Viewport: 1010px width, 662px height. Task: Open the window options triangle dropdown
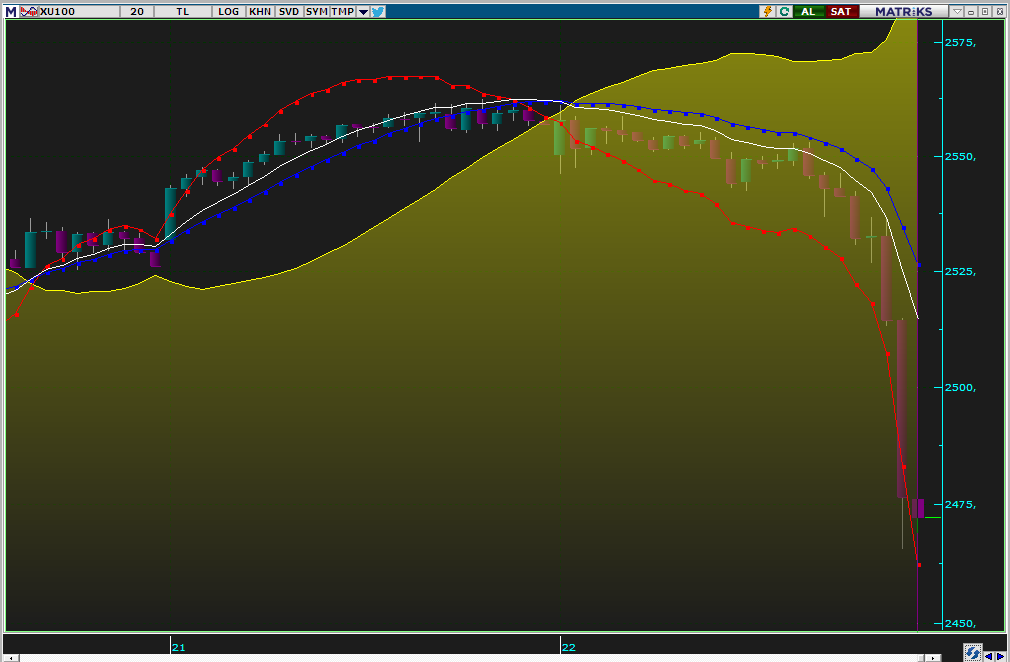[x=958, y=12]
